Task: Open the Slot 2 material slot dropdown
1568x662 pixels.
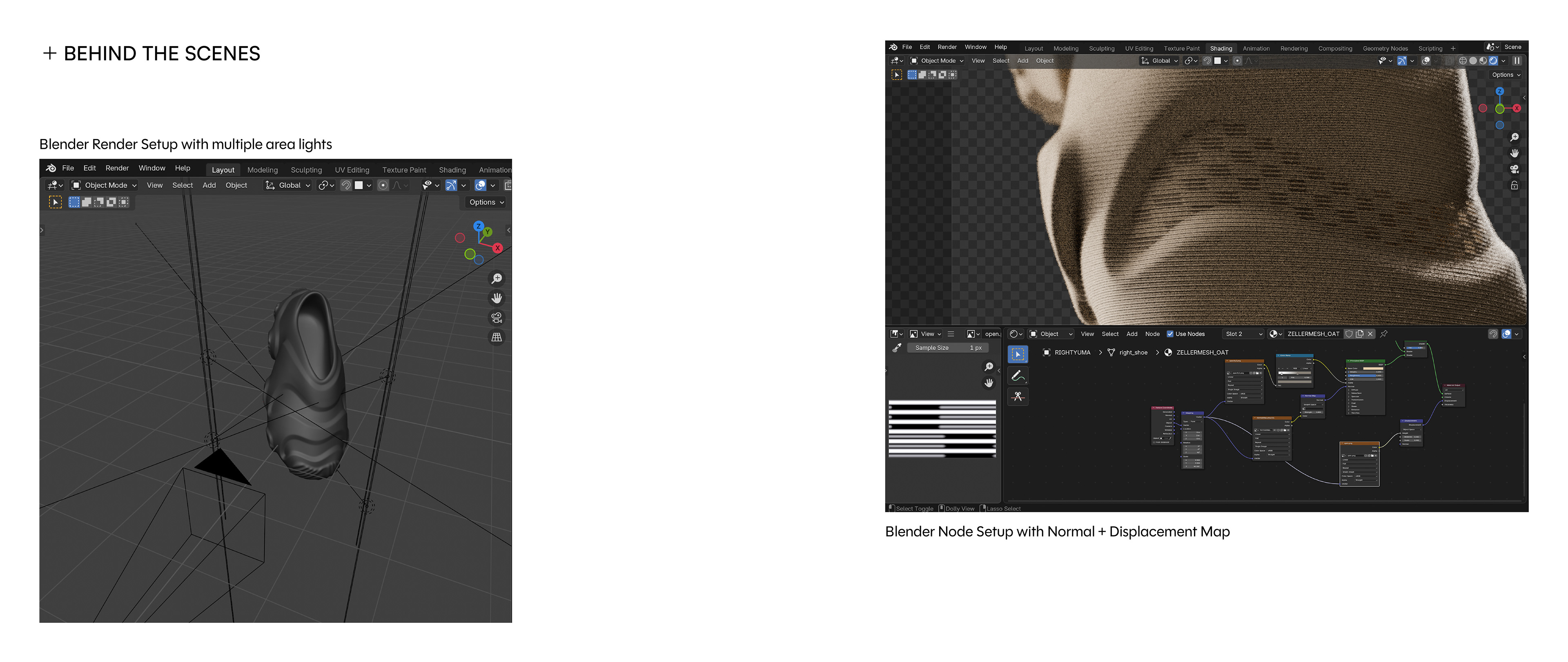Action: [x=1242, y=334]
